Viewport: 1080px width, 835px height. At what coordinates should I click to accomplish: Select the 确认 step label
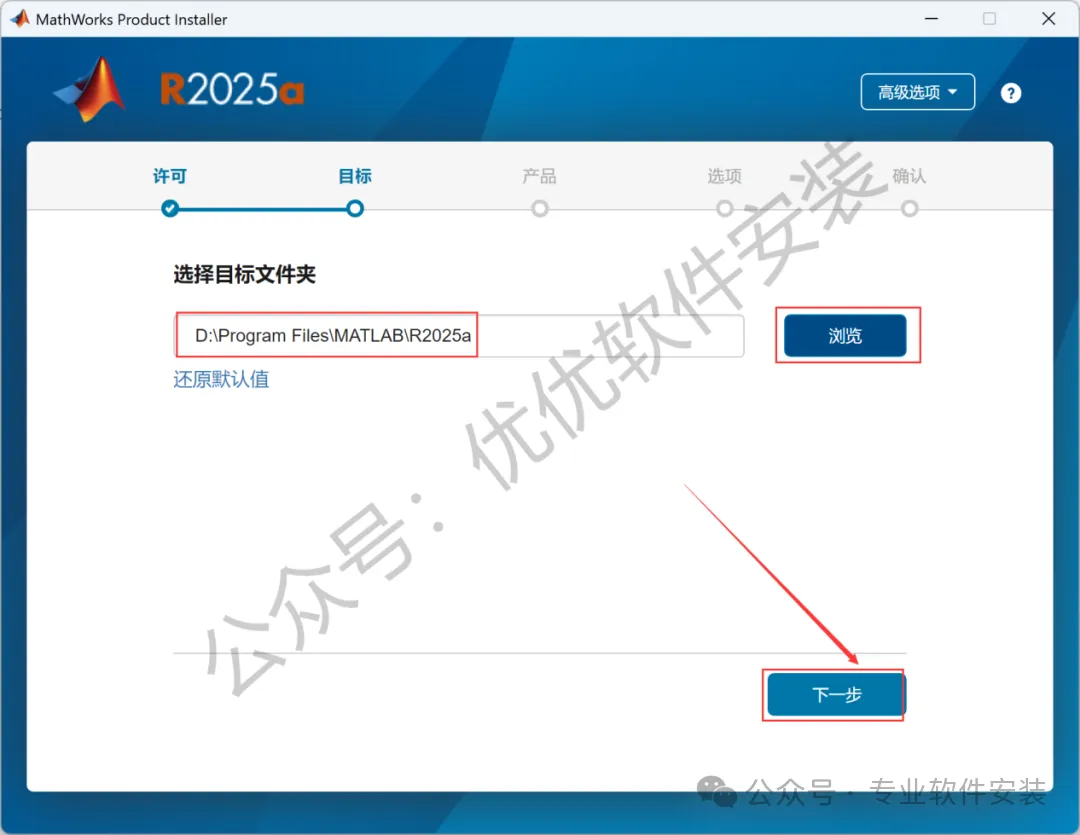(909, 176)
